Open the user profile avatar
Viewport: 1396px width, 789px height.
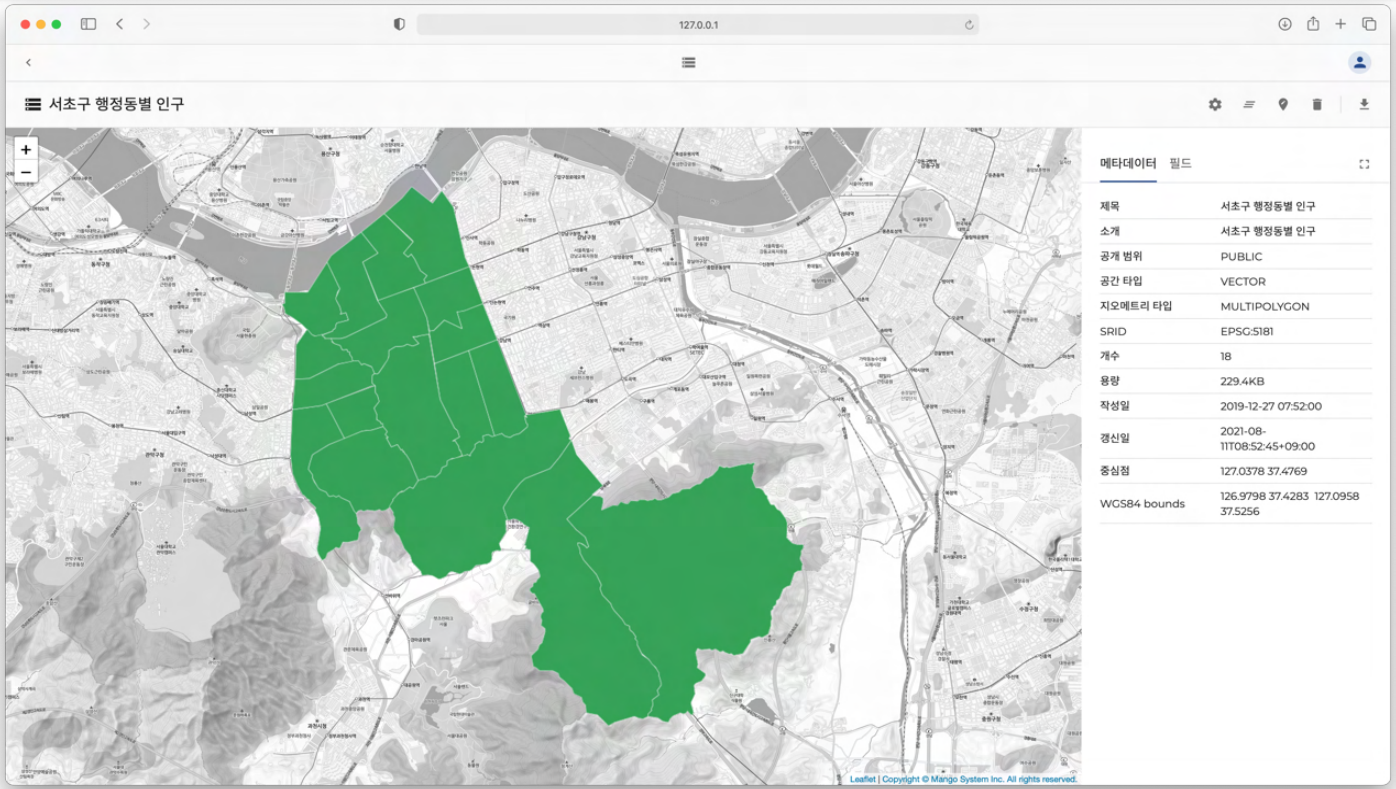[1359, 62]
